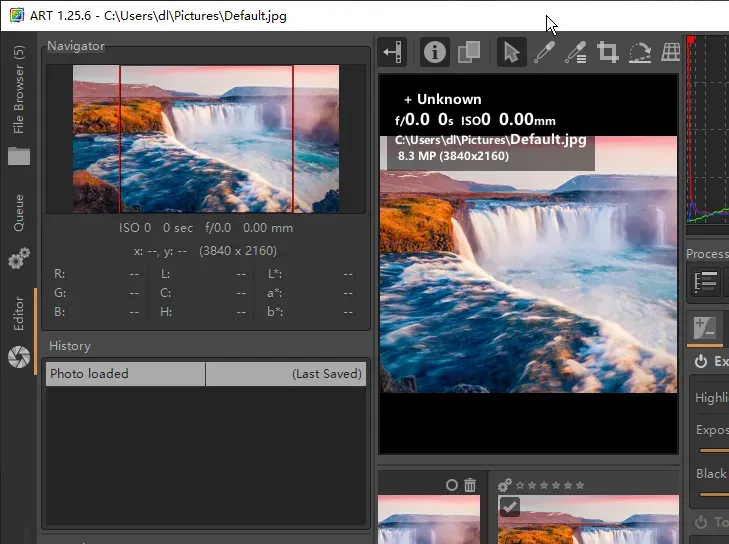
Task: Select the 'Photo loaded' history entry
Action: coord(126,374)
